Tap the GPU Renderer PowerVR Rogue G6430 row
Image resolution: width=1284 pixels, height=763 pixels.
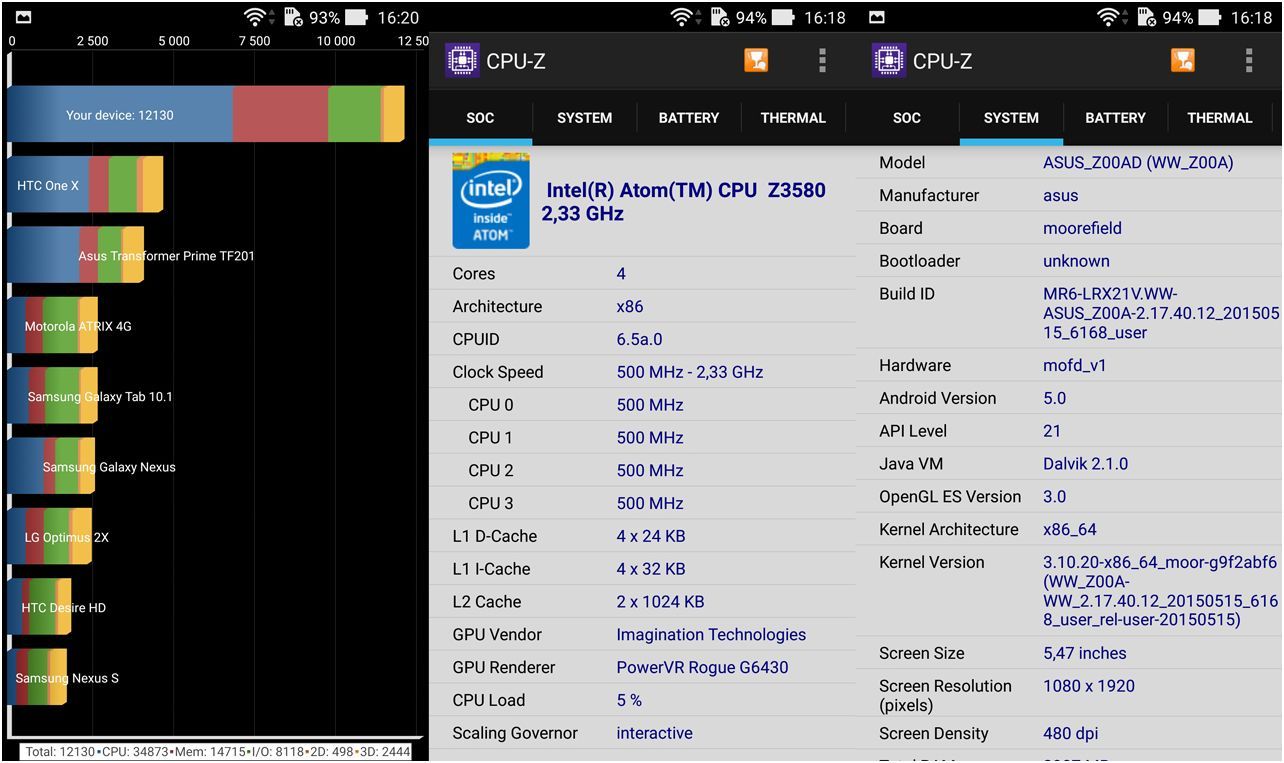pyautogui.click(x=642, y=667)
